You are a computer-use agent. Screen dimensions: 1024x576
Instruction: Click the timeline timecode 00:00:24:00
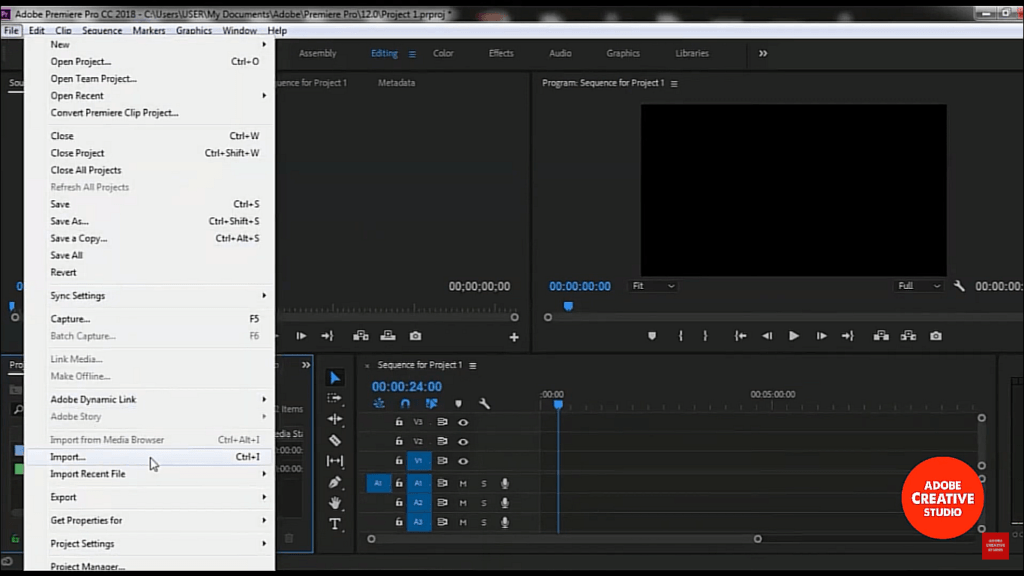coord(407,387)
